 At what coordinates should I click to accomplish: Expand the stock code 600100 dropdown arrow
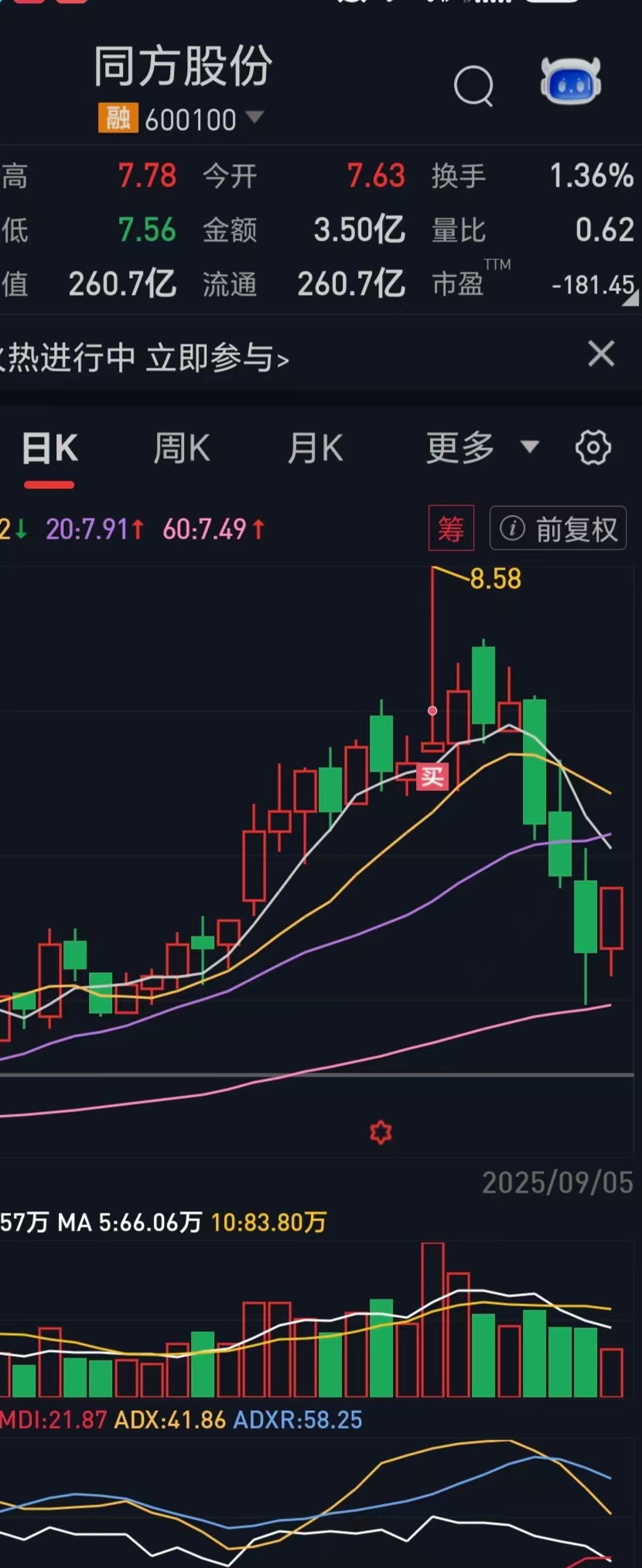[x=254, y=118]
